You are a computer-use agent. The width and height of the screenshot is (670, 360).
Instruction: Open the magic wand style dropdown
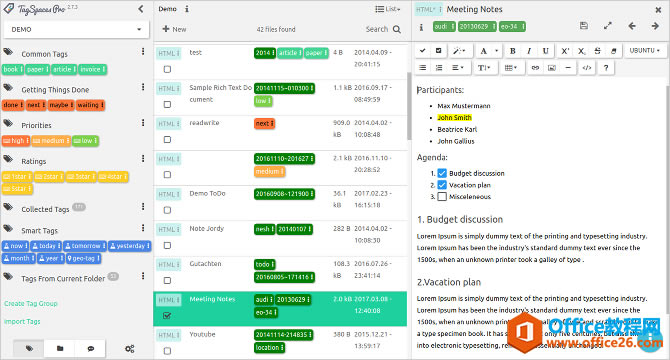click(x=459, y=51)
